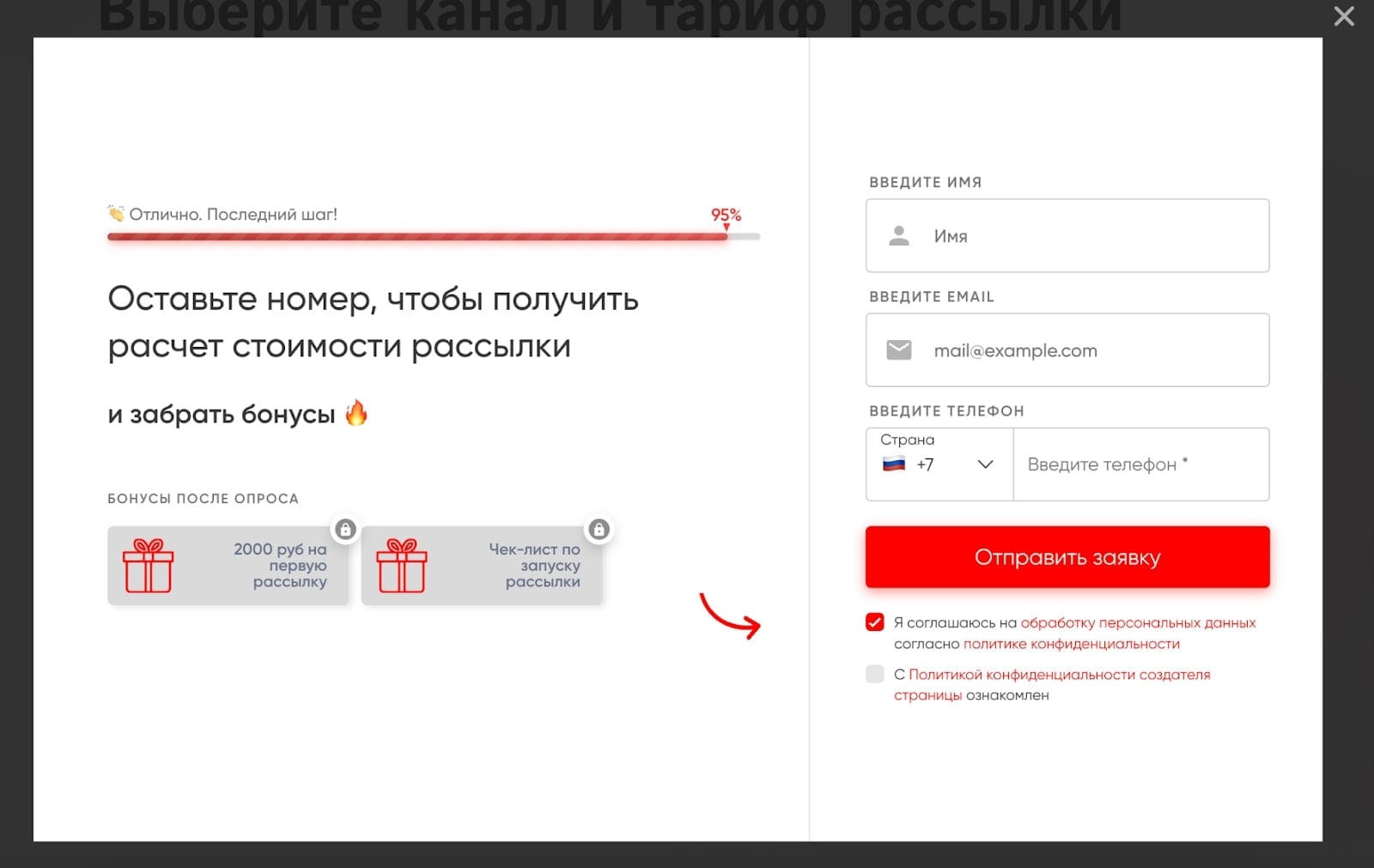Click the lock icon on the first bonus card

click(x=345, y=530)
